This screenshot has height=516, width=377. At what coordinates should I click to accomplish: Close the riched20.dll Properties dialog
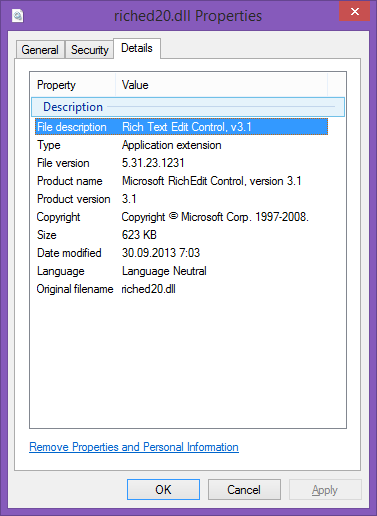355,11
